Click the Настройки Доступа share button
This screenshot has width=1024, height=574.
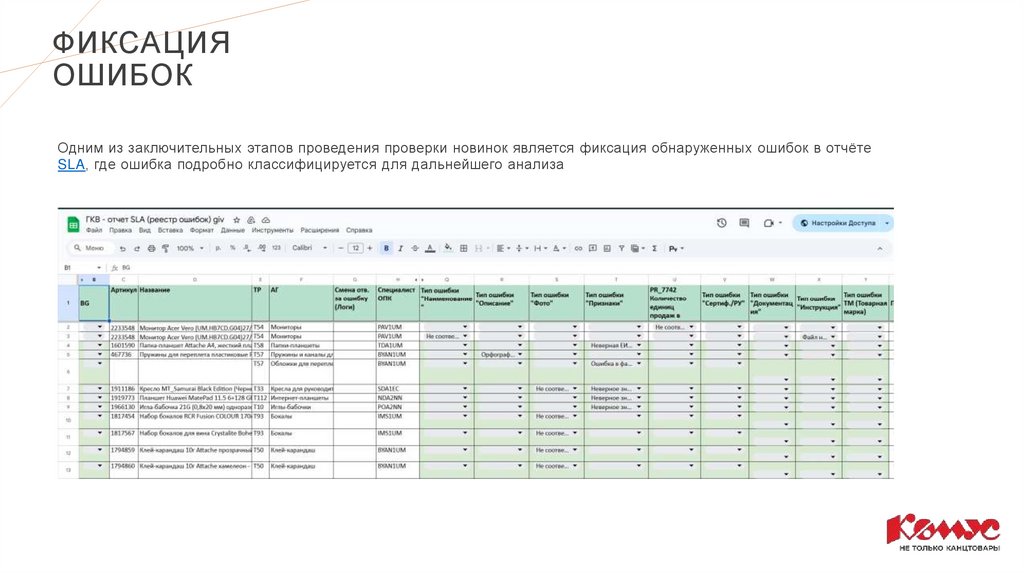[x=838, y=223]
